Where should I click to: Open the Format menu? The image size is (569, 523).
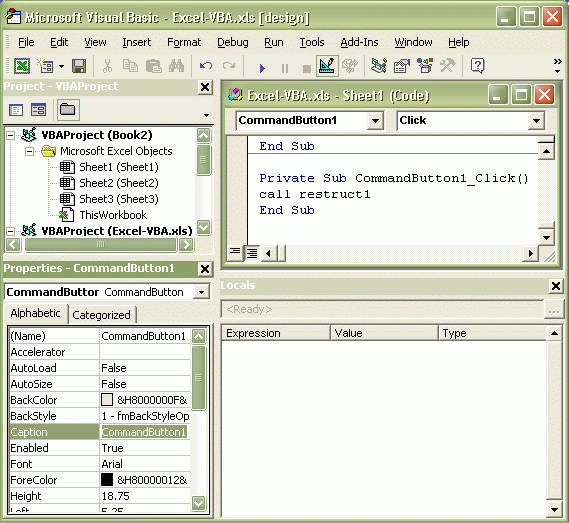(x=184, y=42)
